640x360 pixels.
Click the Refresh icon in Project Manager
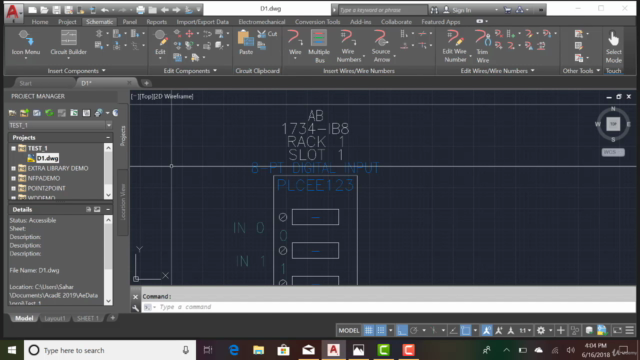coord(49,113)
